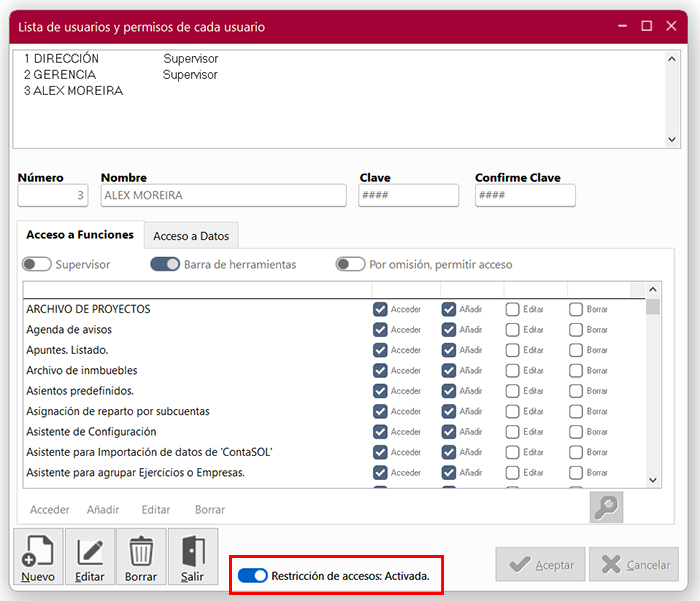Click the Borrar trash can button
The height and width of the screenshot is (601, 700).
coord(141,557)
